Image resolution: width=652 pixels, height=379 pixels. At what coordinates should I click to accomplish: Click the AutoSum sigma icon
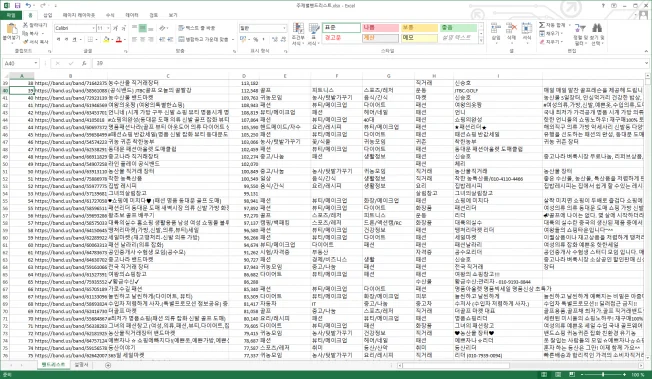point(542,25)
